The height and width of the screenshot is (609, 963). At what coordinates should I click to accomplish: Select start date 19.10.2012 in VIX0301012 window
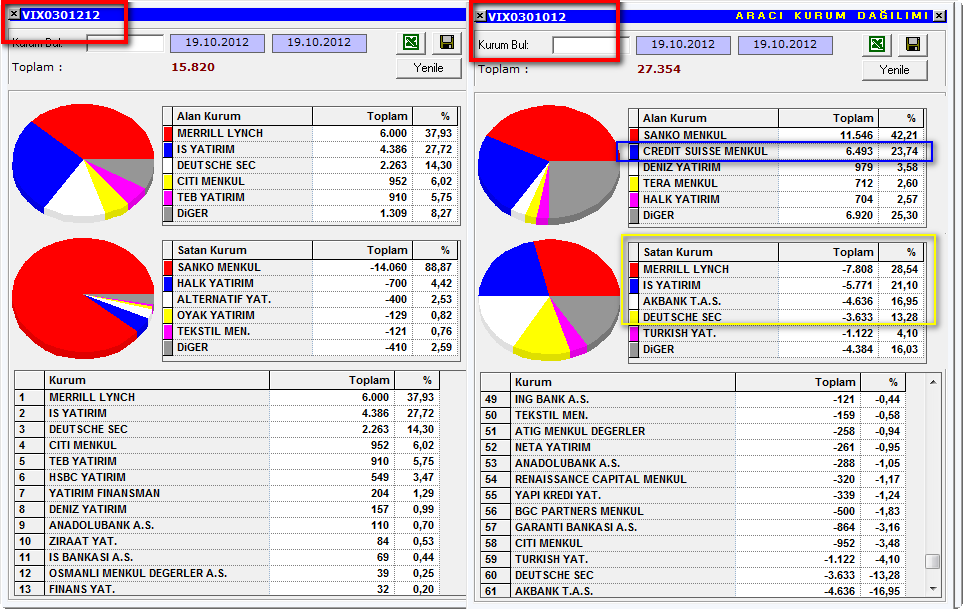click(683, 45)
